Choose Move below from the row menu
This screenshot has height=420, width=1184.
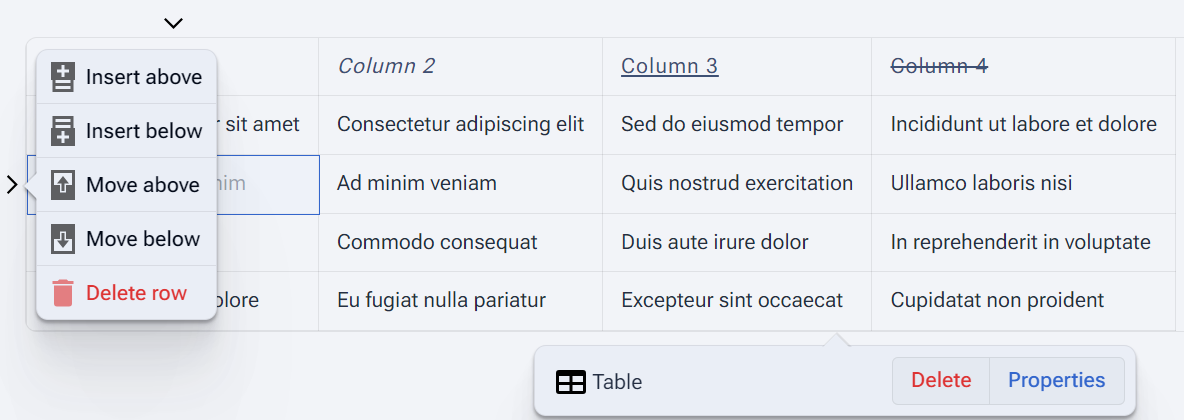[x=127, y=239]
